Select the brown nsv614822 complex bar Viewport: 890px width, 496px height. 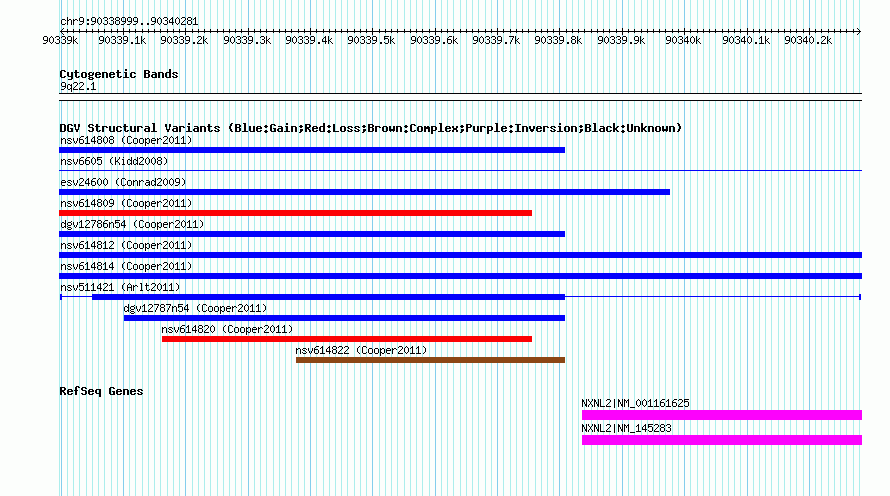[430, 360]
